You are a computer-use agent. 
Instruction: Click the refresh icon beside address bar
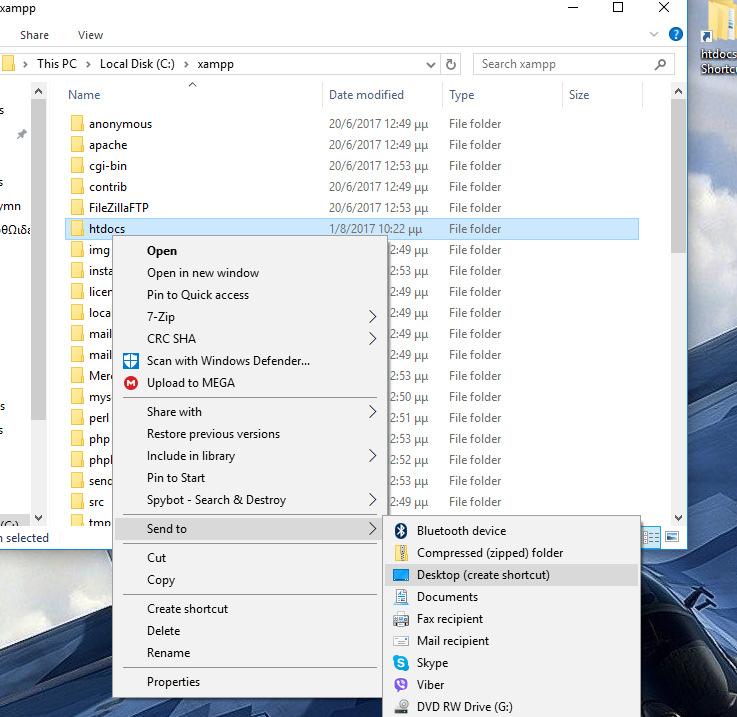pyautogui.click(x=450, y=64)
